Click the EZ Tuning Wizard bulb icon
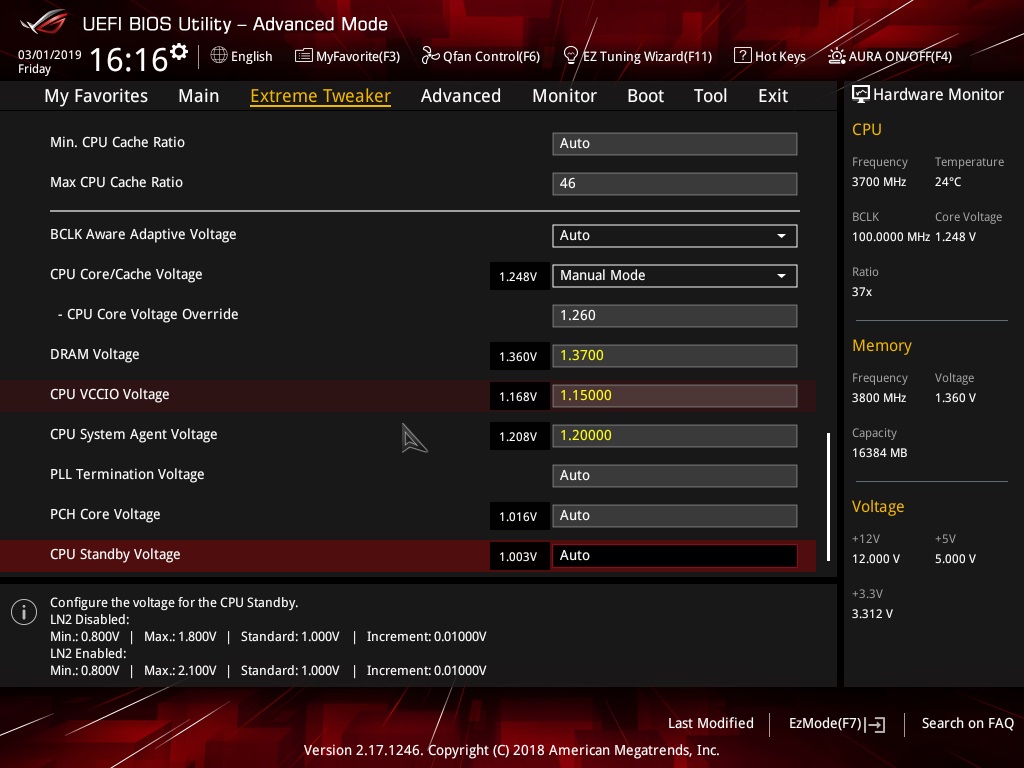 (x=571, y=56)
